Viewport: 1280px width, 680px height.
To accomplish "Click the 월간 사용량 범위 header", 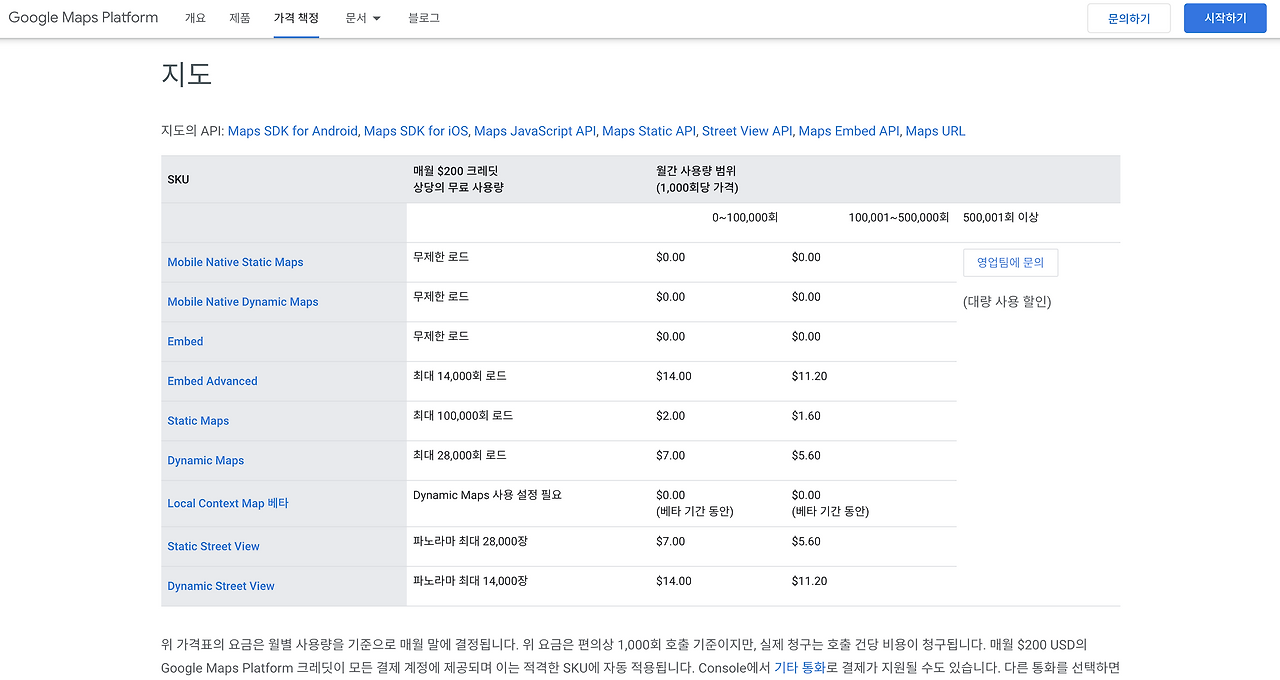I will click(x=696, y=171).
